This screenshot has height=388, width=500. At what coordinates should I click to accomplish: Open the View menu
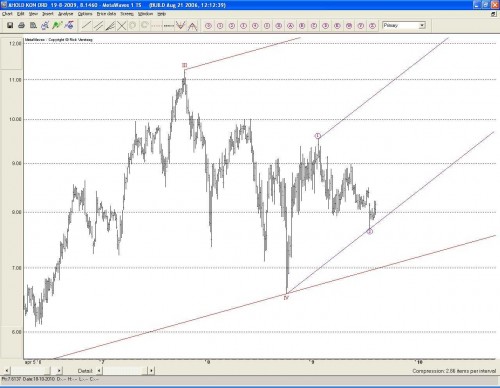pos(33,14)
